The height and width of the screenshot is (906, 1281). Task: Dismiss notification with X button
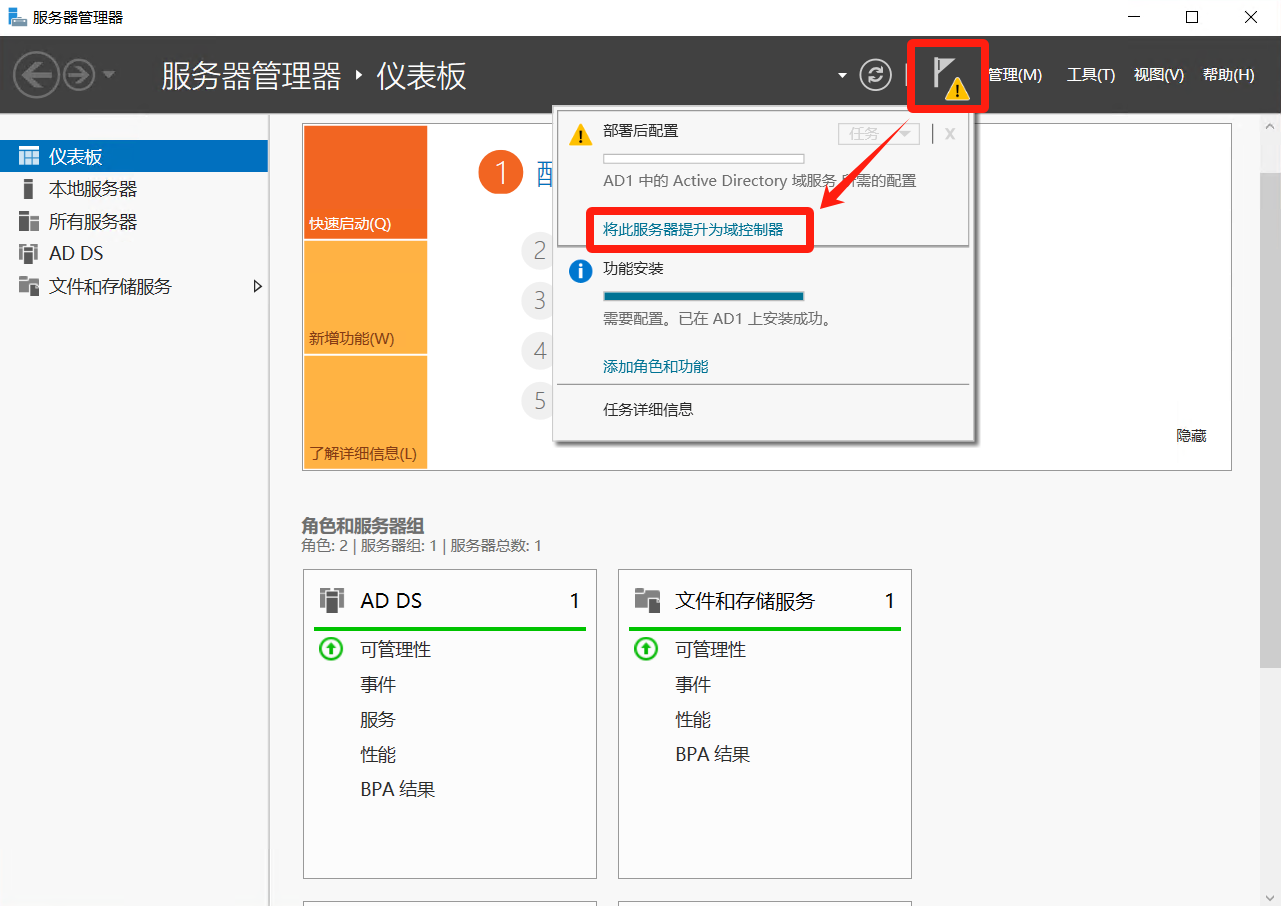click(950, 134)
